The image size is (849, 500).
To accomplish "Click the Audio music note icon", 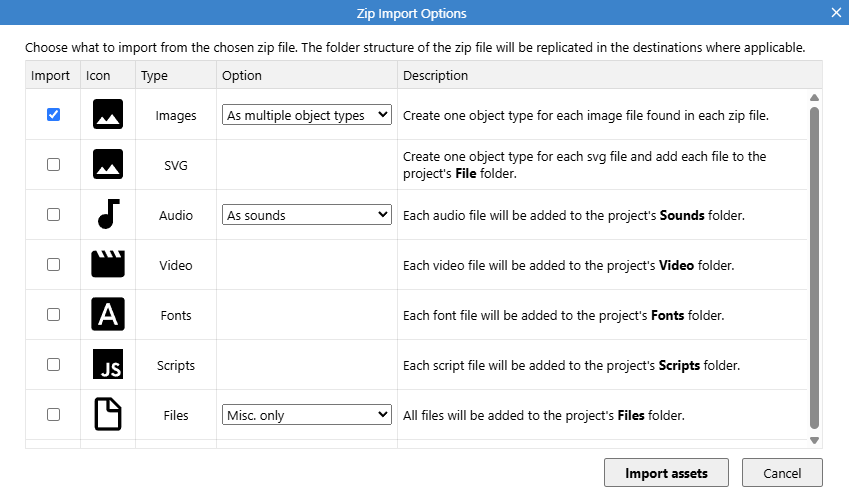I will 107,215.
